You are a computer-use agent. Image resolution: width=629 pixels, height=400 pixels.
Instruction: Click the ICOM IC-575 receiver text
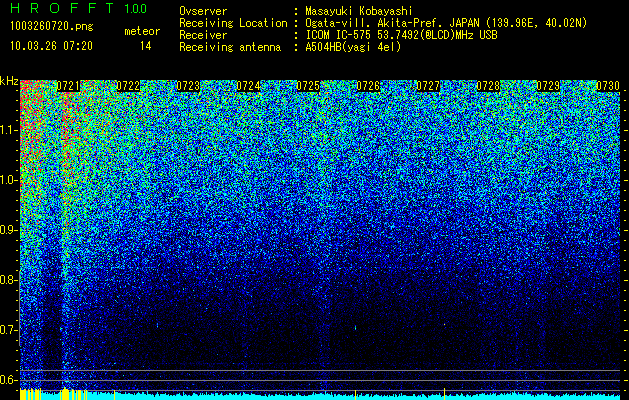(401, 35)
